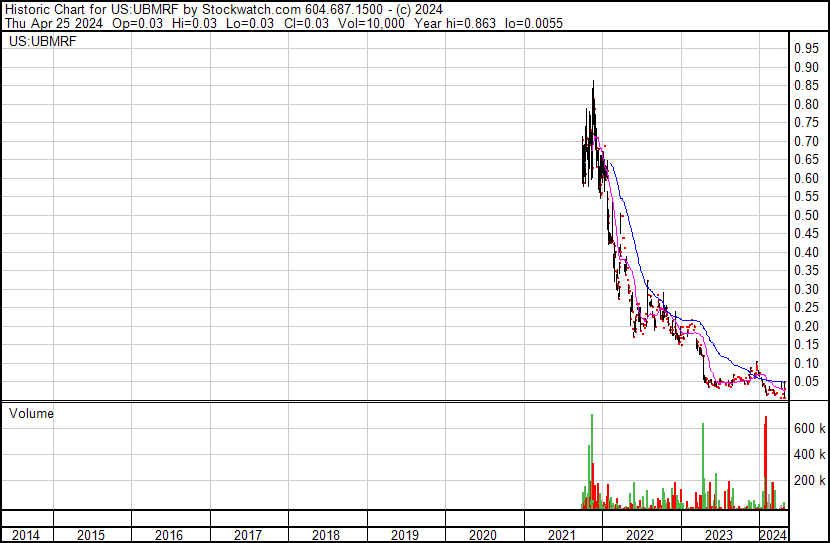Click the 0.05 price axis label
830x543 pixels.
coord(806,382)
